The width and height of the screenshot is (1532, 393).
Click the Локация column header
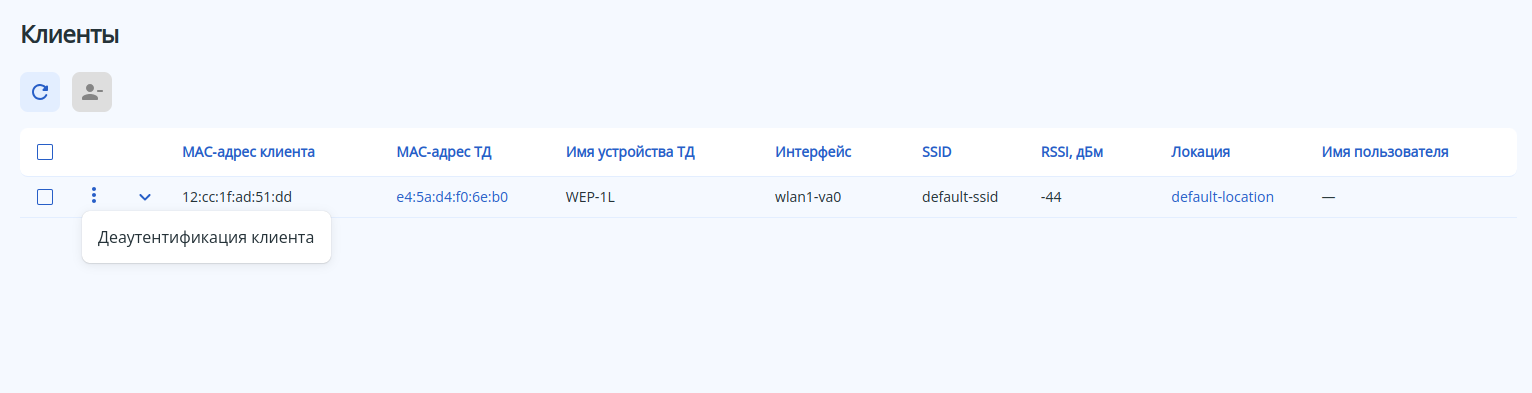1200,152
